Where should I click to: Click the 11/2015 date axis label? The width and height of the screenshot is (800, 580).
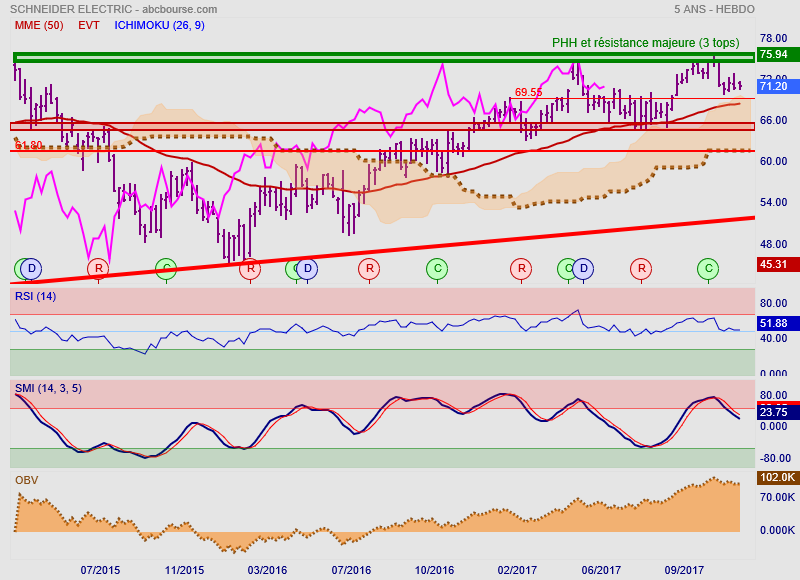(x=184, y=570)
